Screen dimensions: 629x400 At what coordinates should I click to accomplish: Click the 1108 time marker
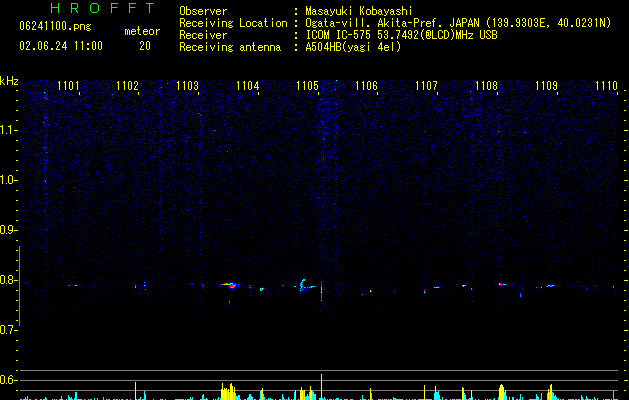(487, 86)
